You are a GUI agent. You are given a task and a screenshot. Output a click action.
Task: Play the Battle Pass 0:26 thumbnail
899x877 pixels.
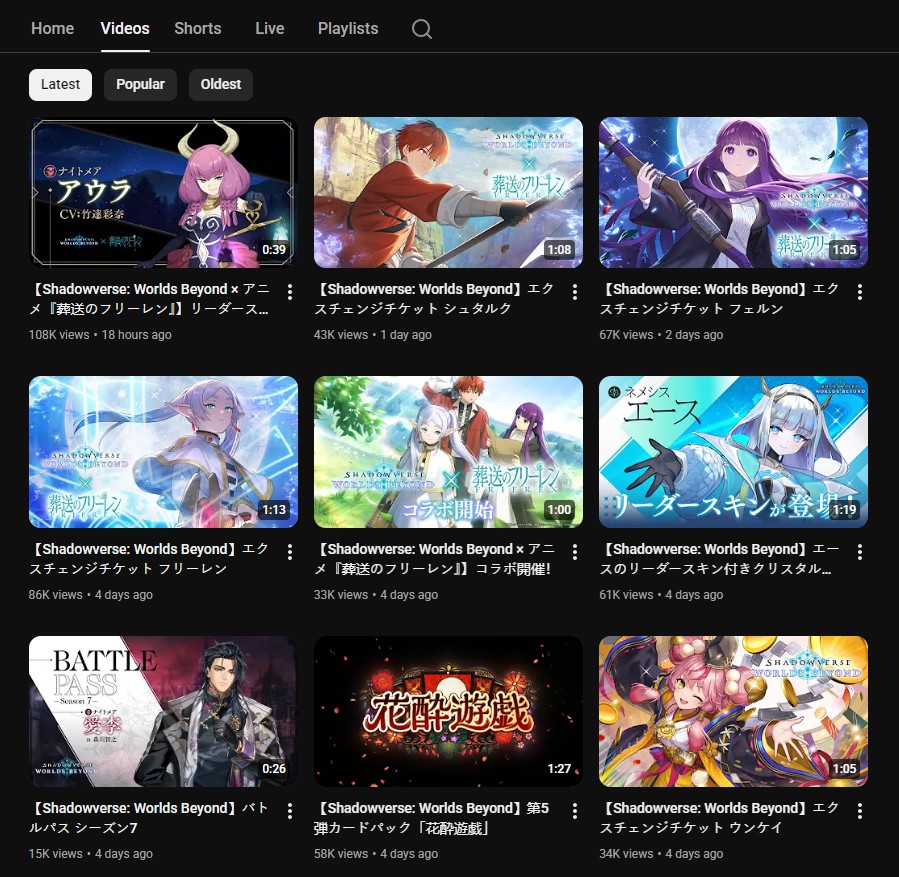coord(163,711)
